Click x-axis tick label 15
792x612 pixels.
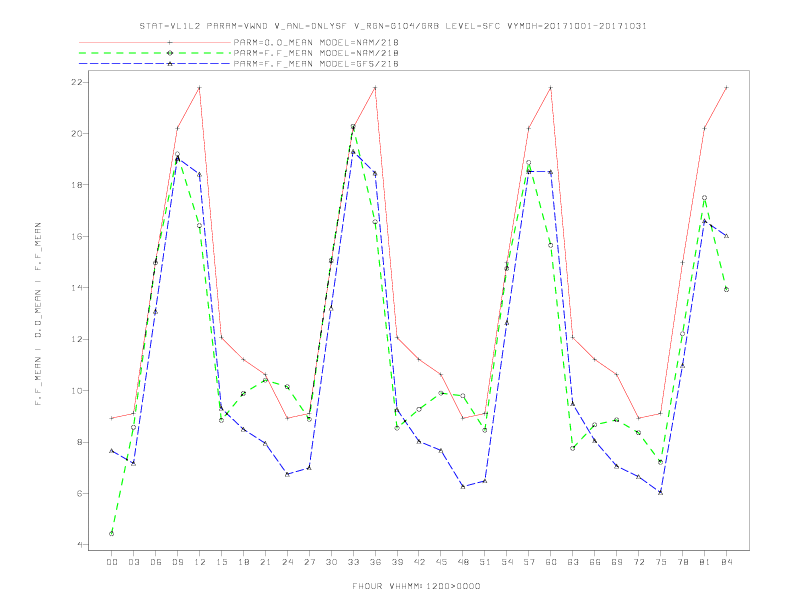point(221,562)
